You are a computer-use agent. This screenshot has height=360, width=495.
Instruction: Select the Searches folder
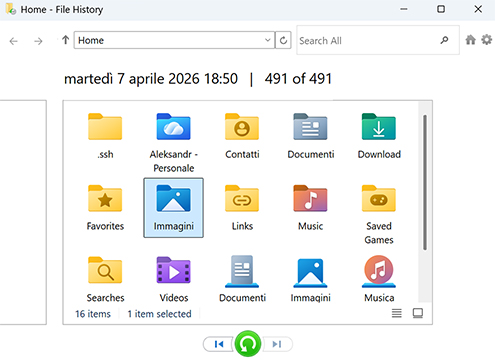point(105,279)
